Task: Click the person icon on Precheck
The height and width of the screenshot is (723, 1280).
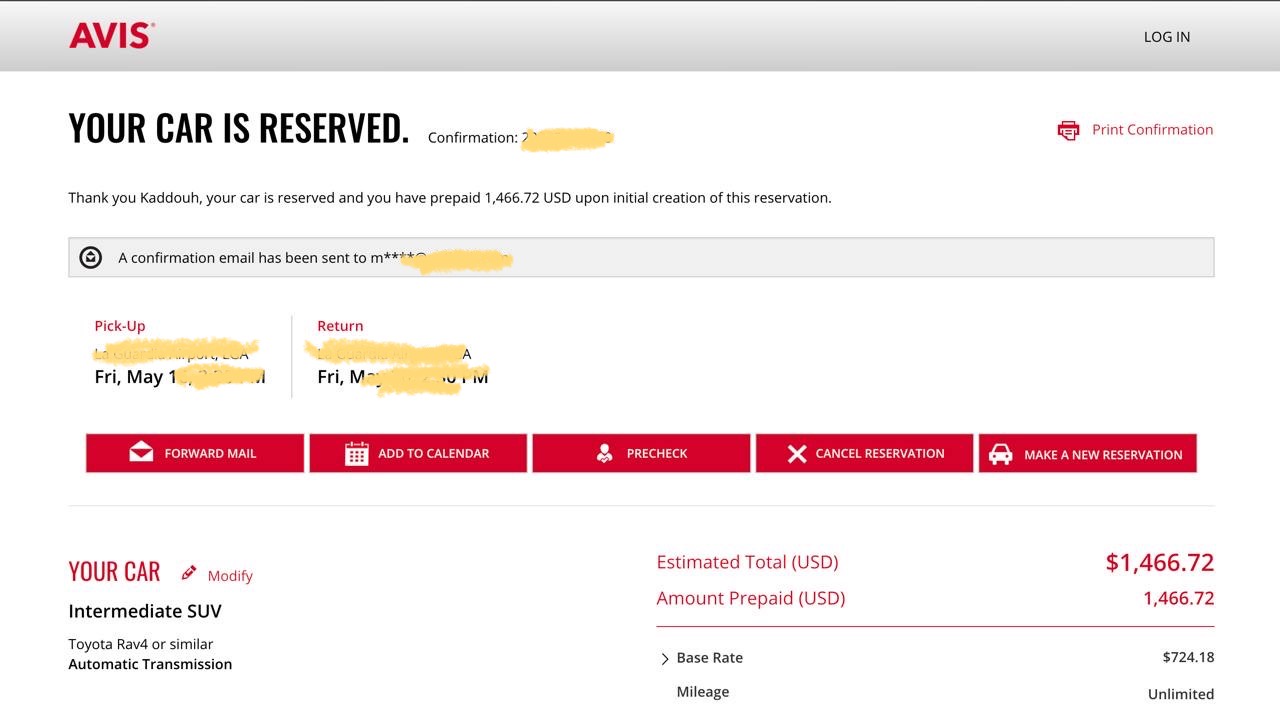Action: [604, 453]
